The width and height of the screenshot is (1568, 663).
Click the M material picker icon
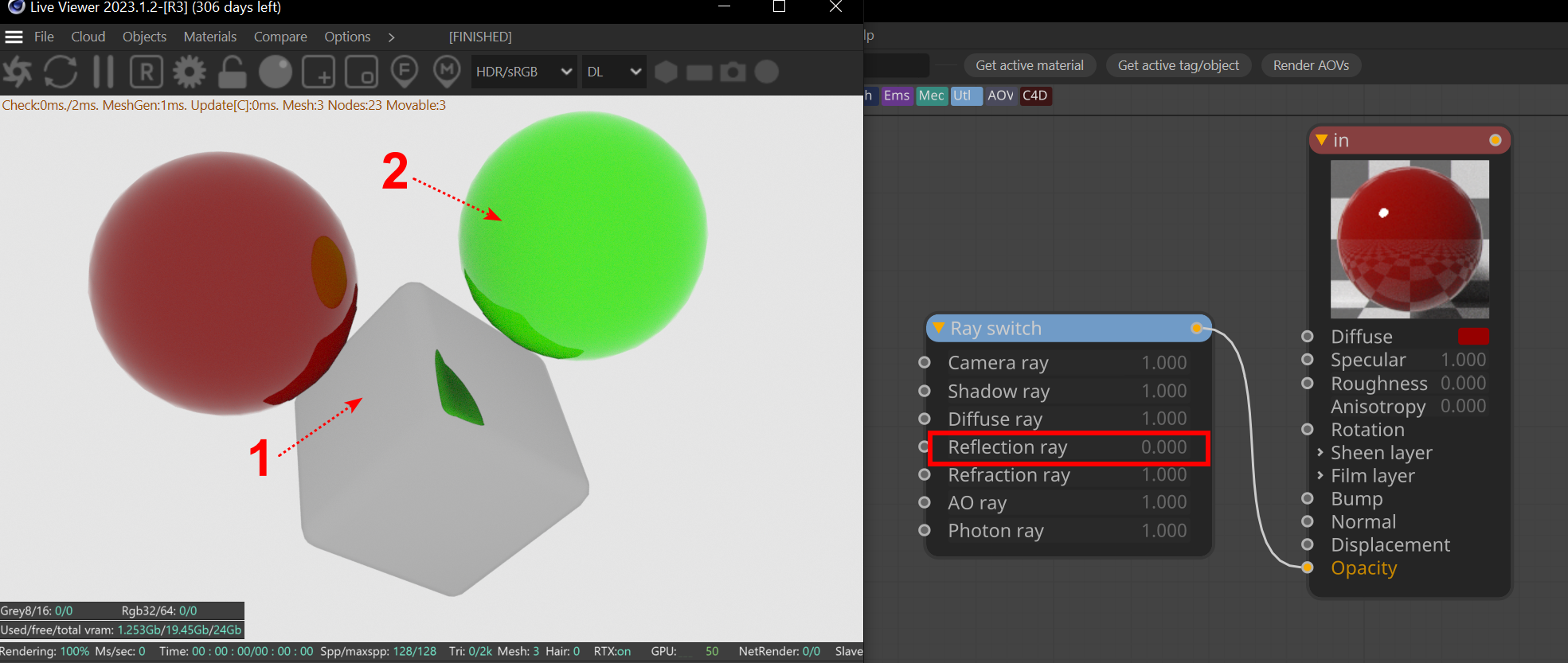point(447,72)
